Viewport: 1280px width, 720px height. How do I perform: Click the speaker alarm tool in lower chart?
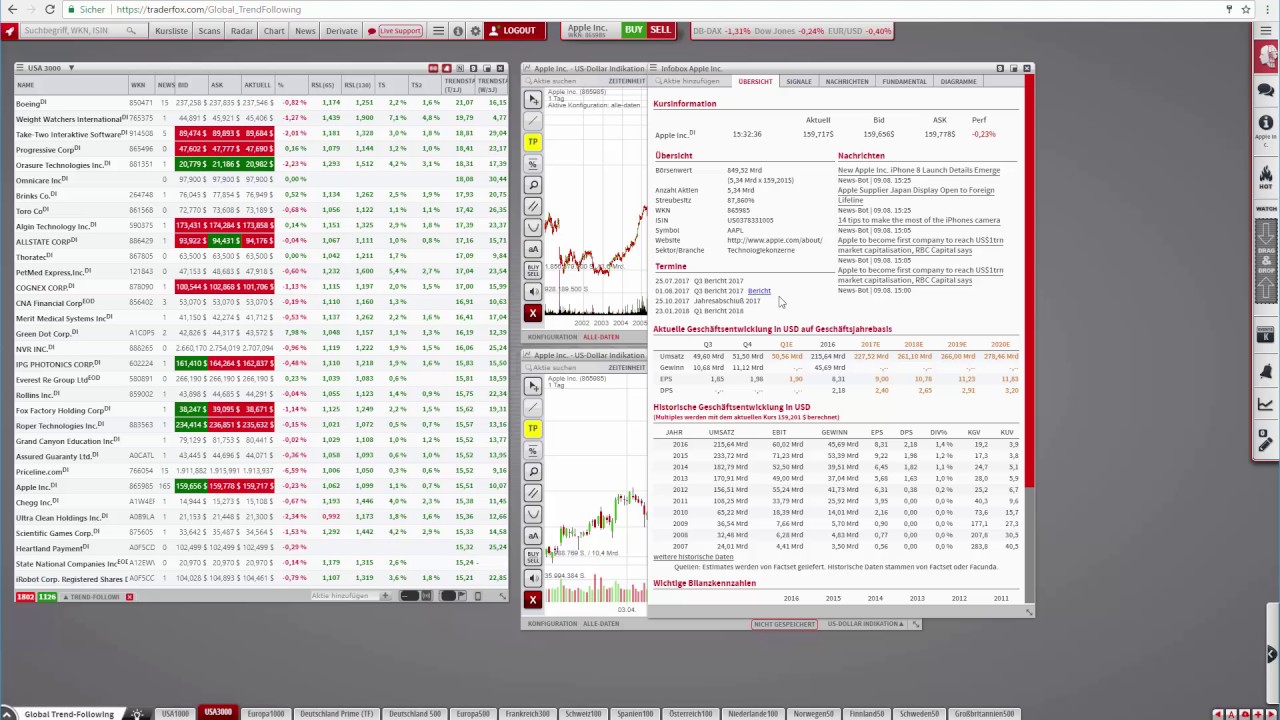click(x=533, y=578)
